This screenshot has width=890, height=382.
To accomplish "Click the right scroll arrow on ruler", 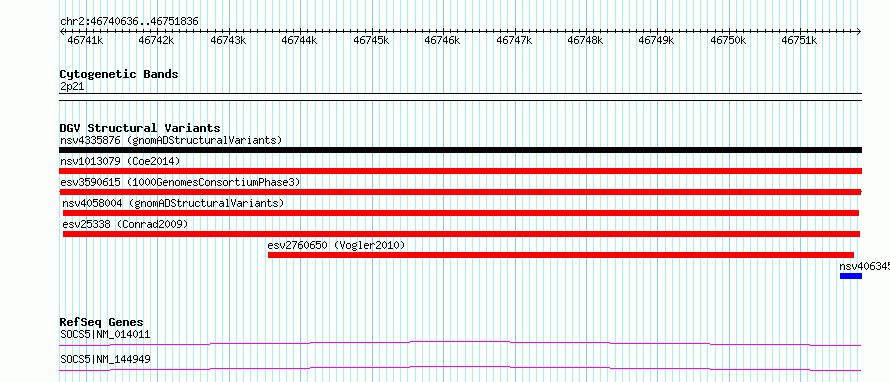I will pos(859,32).
